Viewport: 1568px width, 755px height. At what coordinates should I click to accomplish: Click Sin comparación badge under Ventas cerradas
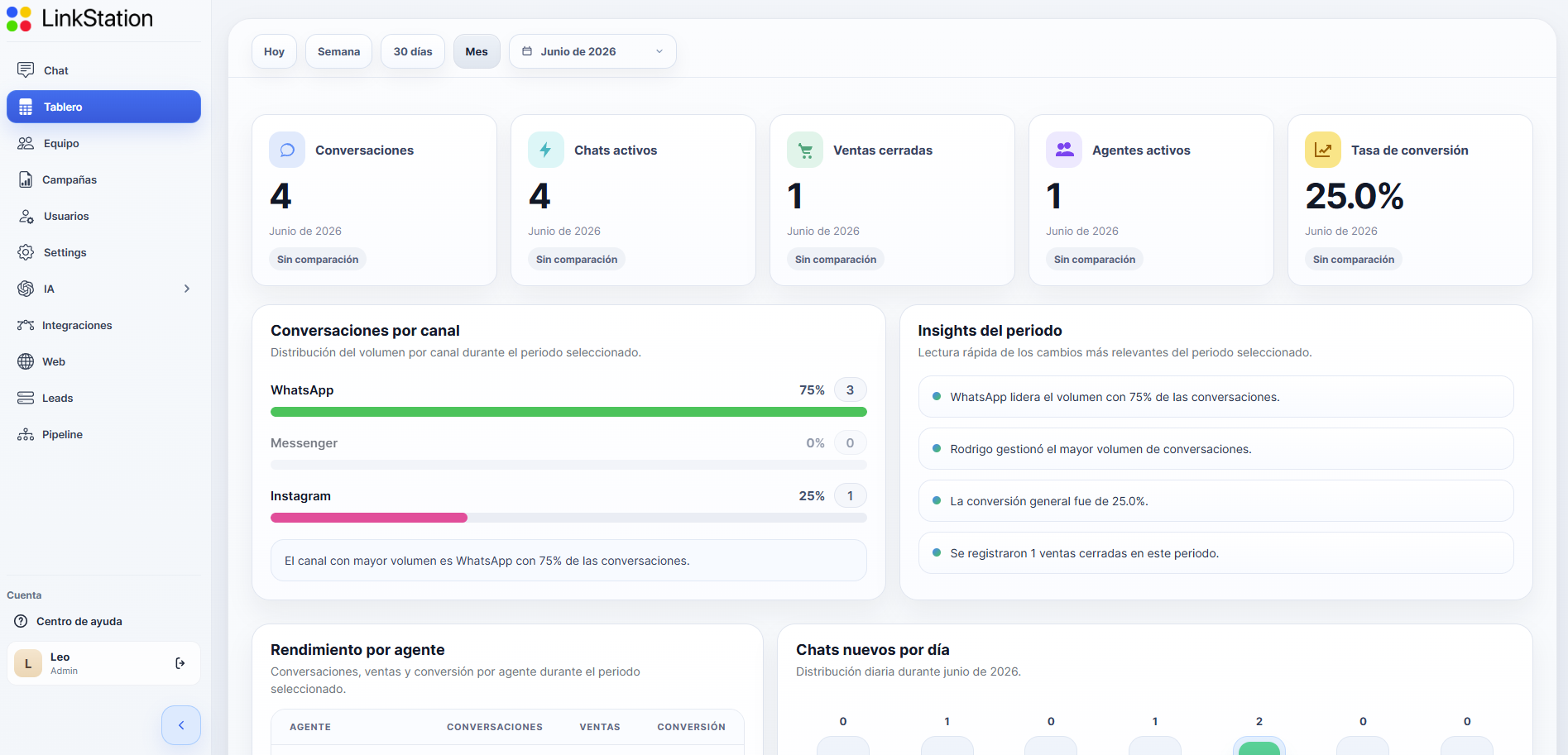[x=836, y=259]
